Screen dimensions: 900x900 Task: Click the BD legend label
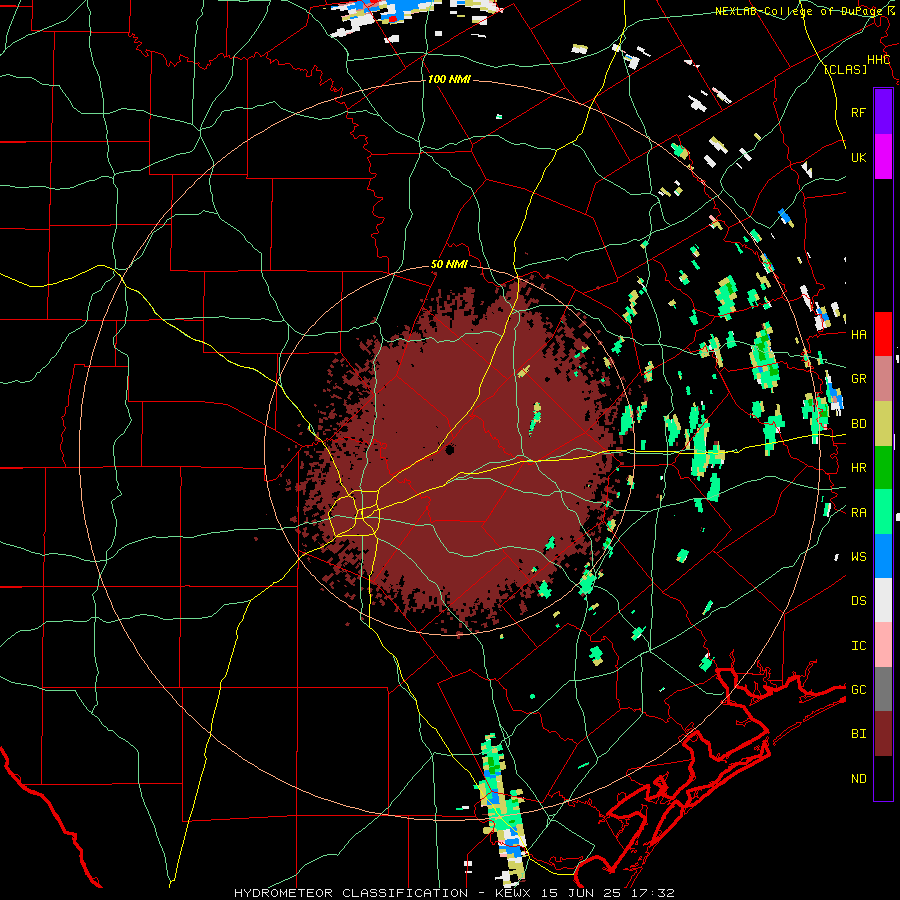(x=859, y=424)
